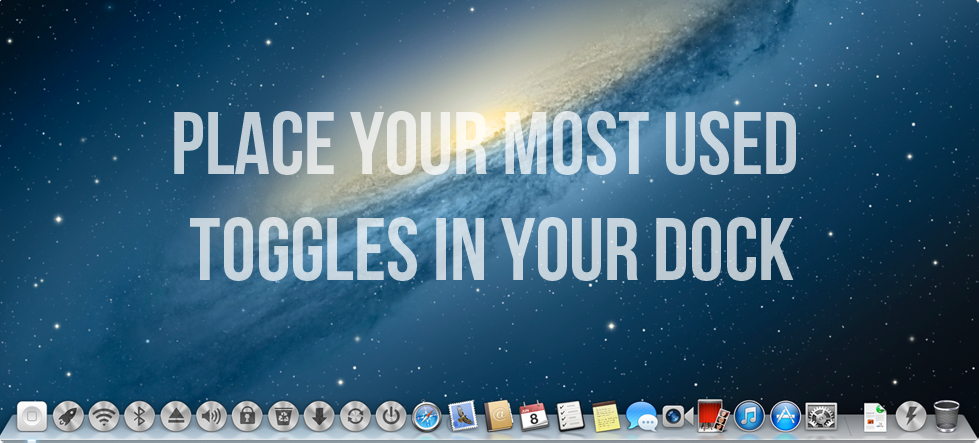This screenshot has width=979, height=443.
Task: Open the yellow Notes icon
Action: (x=606, y=416)
